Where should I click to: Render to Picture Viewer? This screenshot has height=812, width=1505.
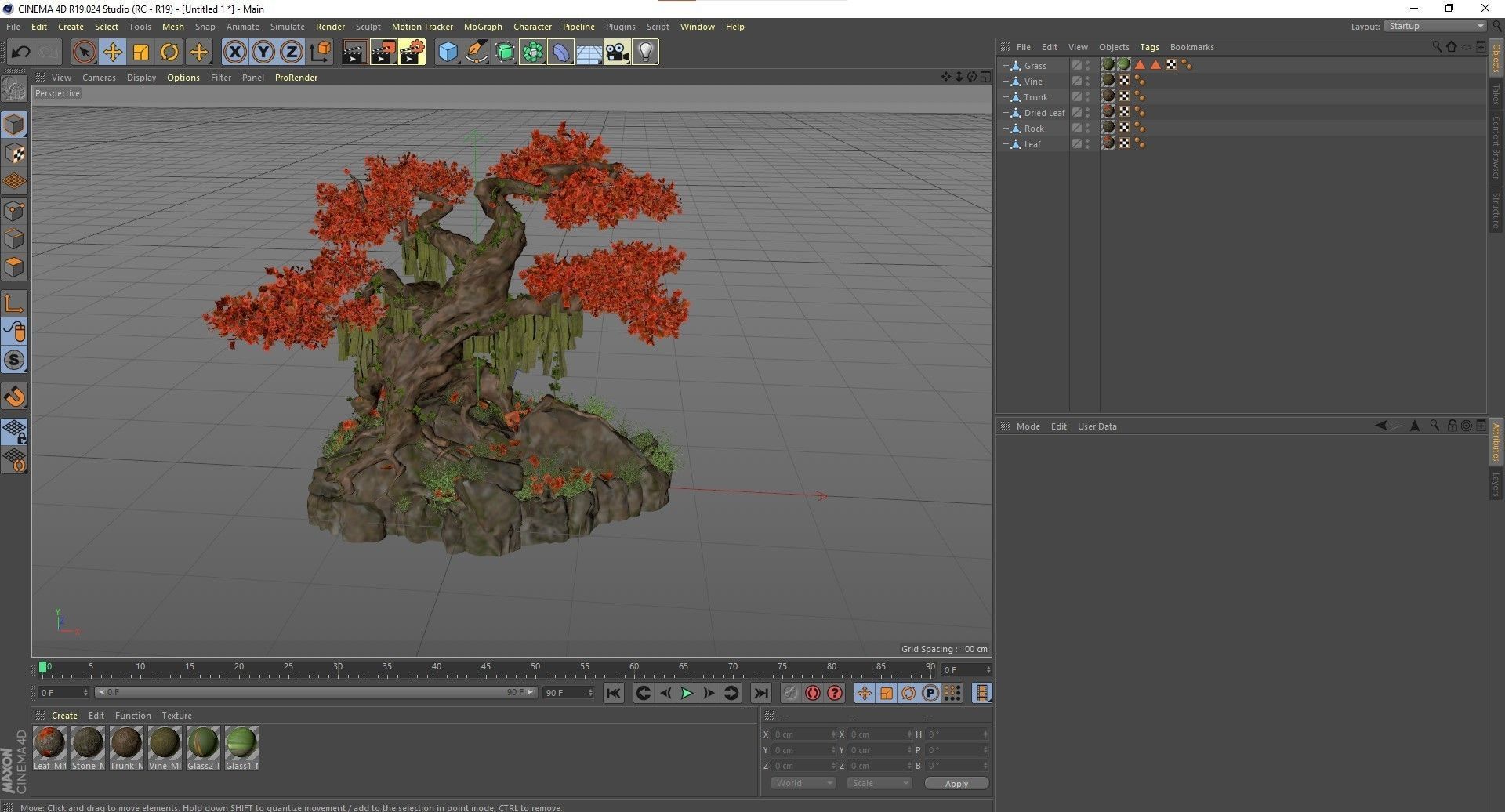coord(383,53)
